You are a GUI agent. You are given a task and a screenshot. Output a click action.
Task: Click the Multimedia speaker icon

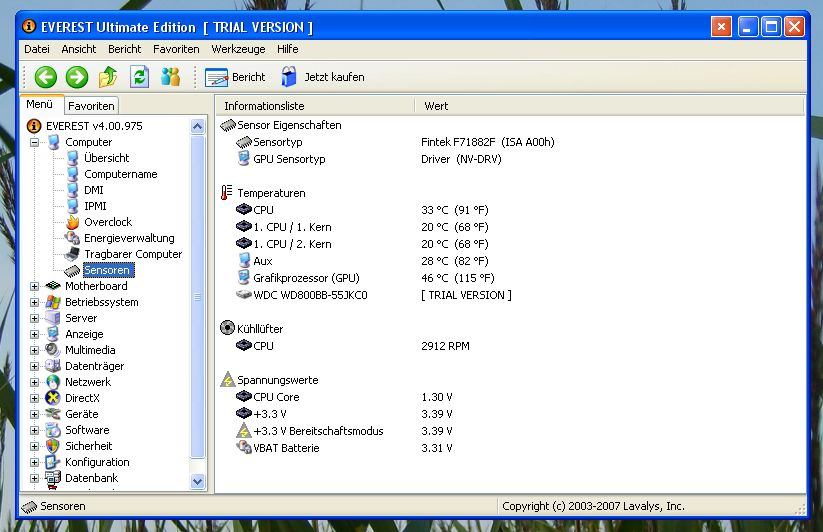(53, 350)
